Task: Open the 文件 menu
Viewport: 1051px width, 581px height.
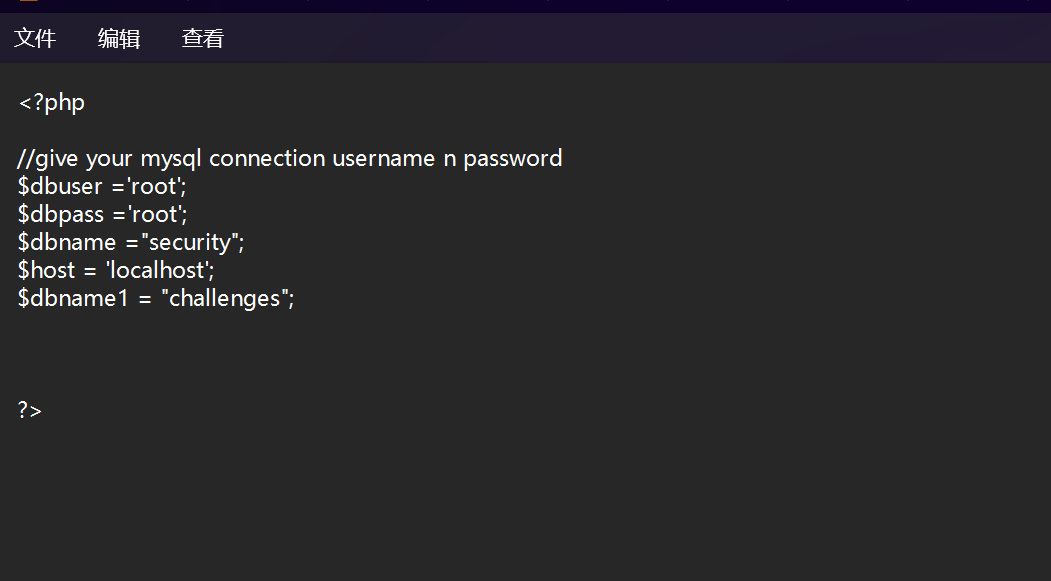Action: [x=35, y=38]
